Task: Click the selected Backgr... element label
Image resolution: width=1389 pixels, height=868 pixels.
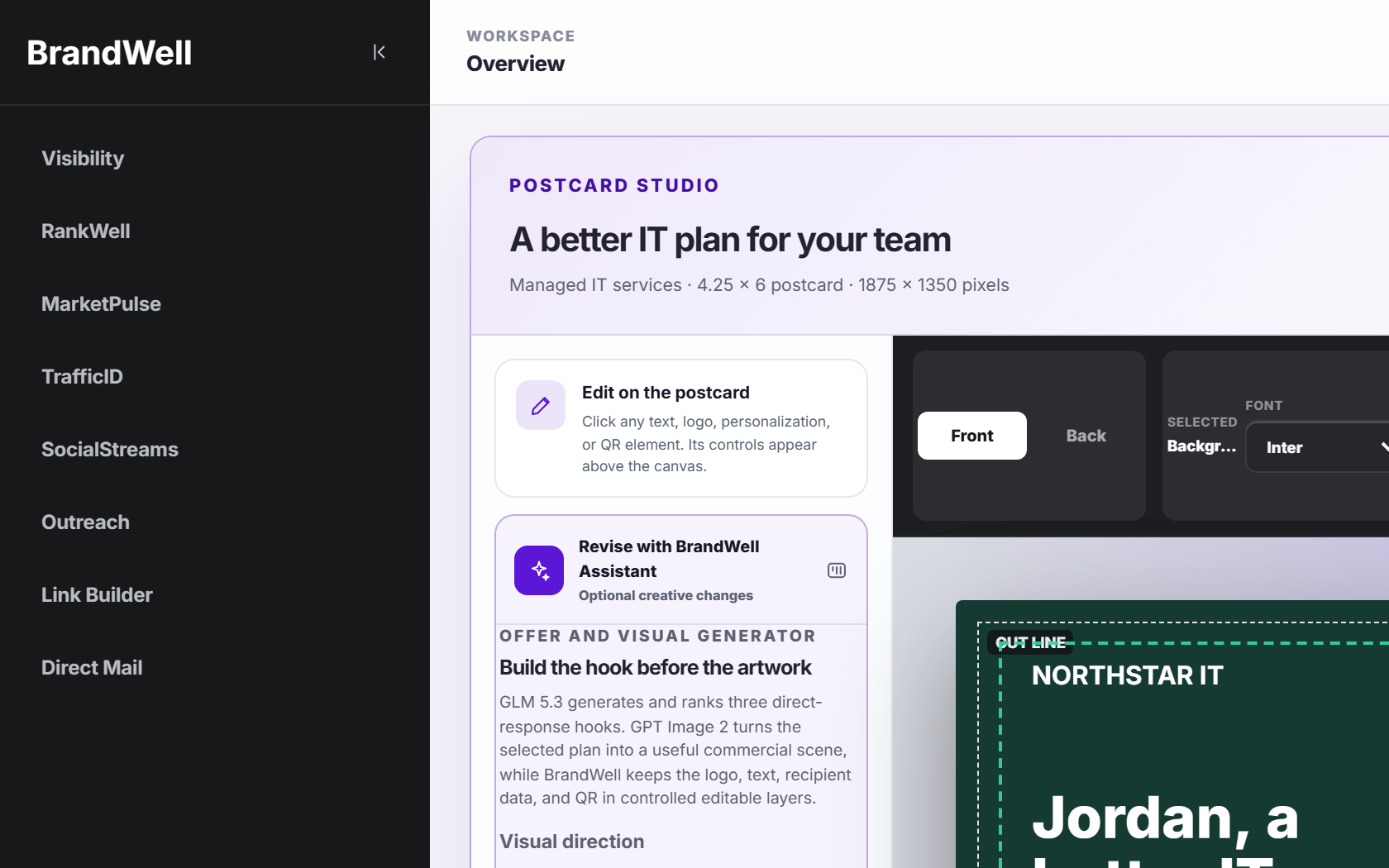Action: [x=1201, y=446]
